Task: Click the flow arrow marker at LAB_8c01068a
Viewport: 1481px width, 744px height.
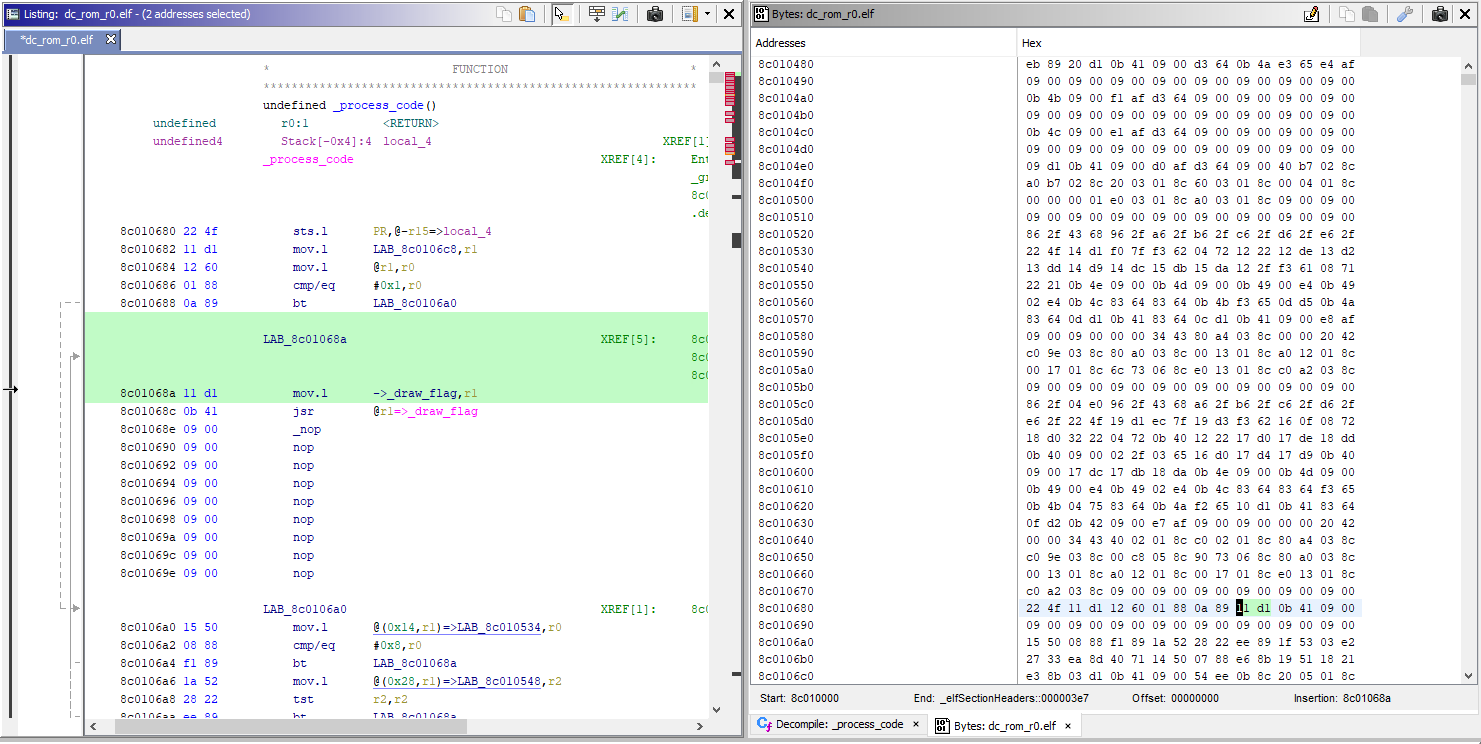Action: pyautogui.click(x=76, y=356)
